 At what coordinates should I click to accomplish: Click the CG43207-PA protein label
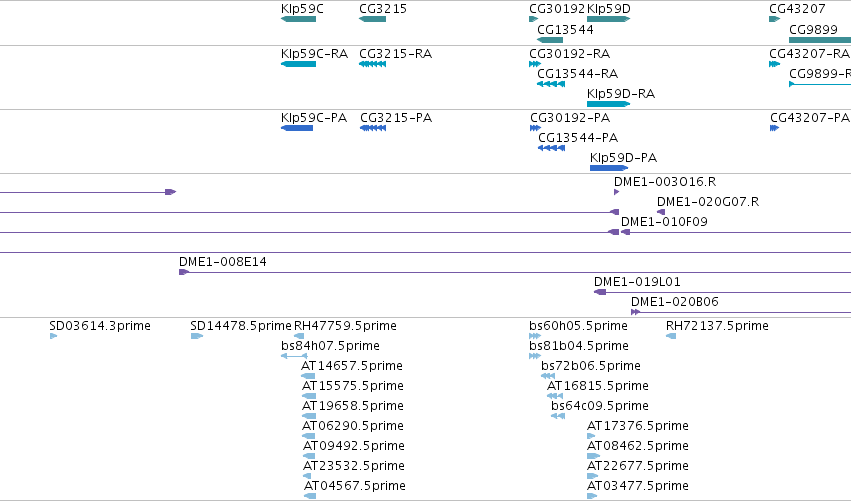tap(810, 118)
